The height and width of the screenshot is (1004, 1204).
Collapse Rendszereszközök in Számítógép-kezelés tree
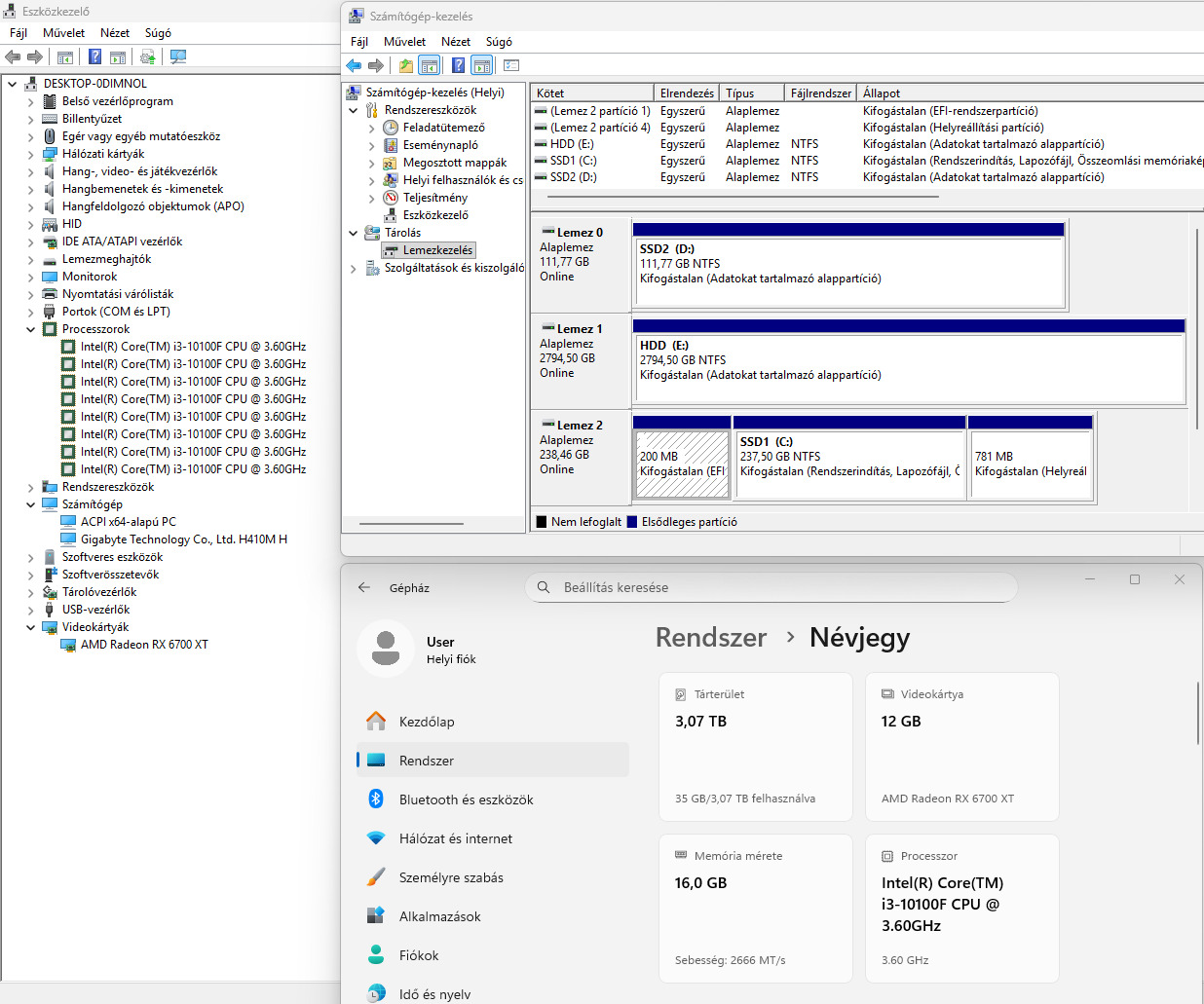pos(354,110)
